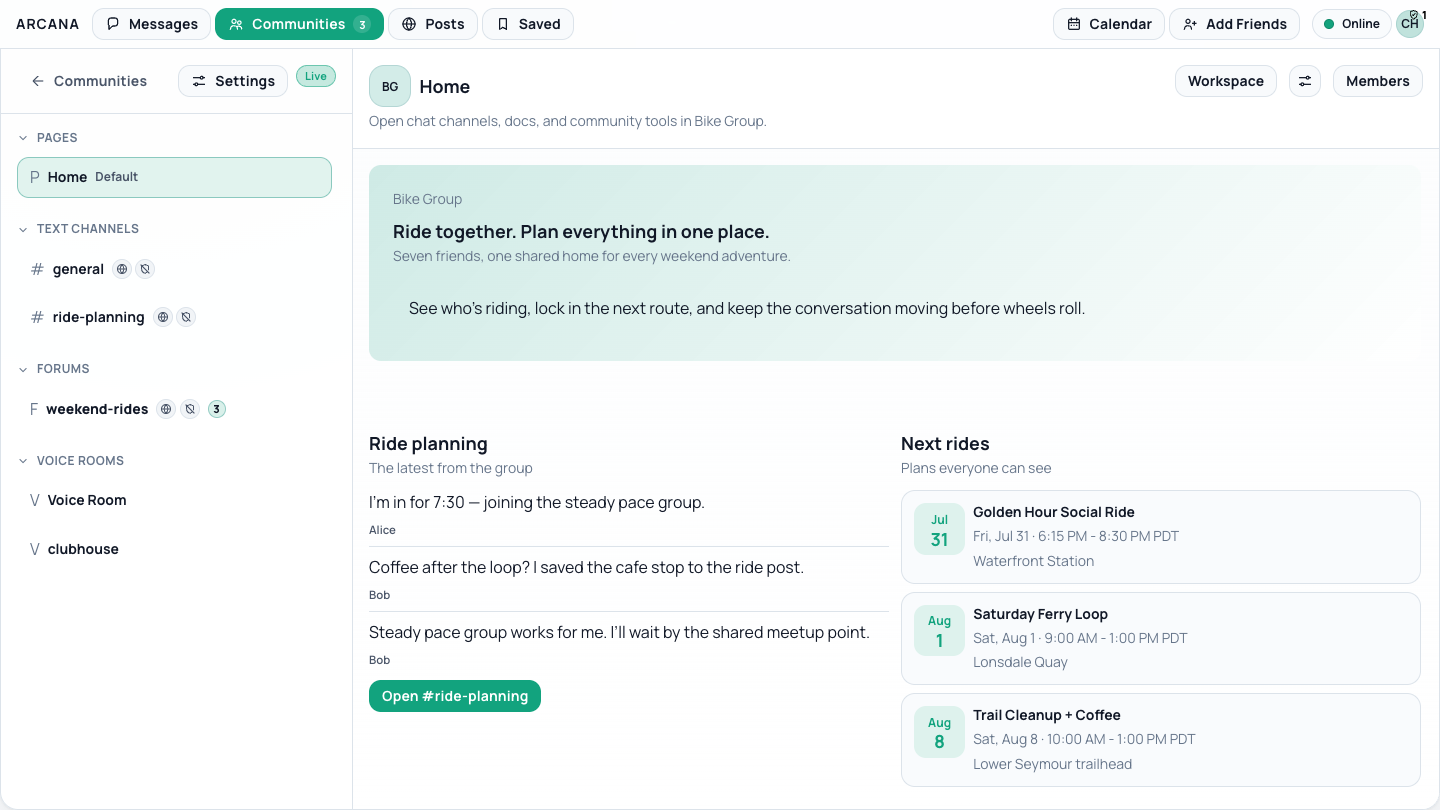
Task: Click the back arrow beside Communities
Action: pos(38,81)
